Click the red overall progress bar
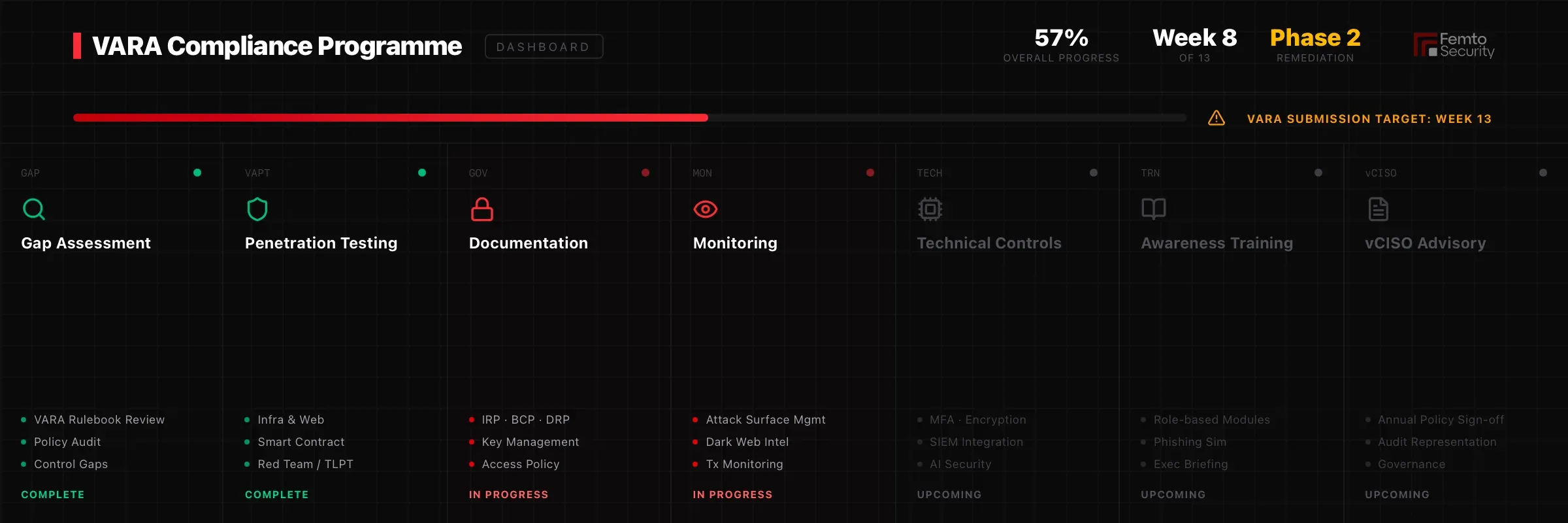The height and width of the screenshot is (523, 1568). [391, 118]
